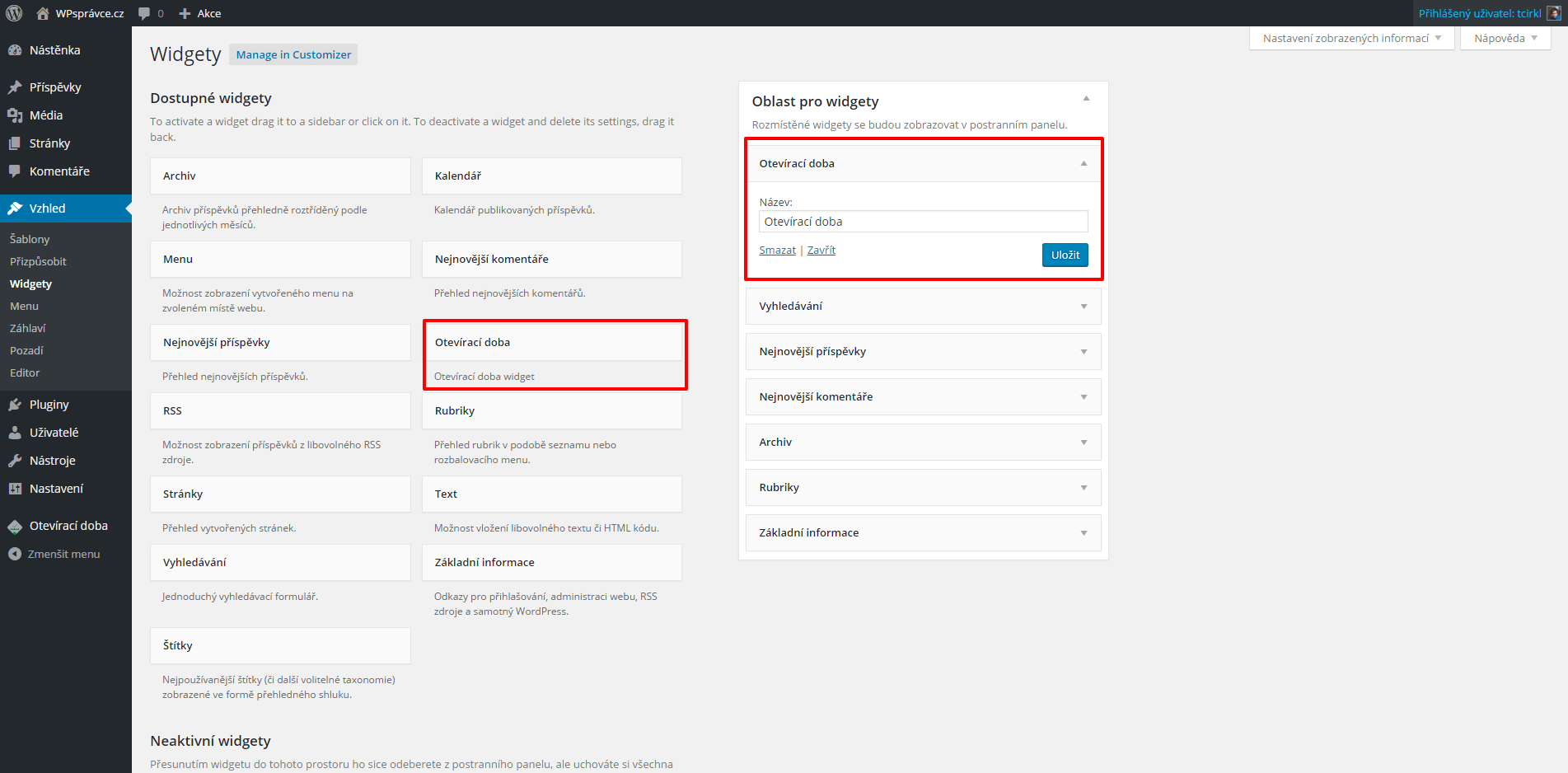Expand the Rubriky sidebar widget arrow
This screenshot has height=773, width=1568.
[x=1084, y=488]
